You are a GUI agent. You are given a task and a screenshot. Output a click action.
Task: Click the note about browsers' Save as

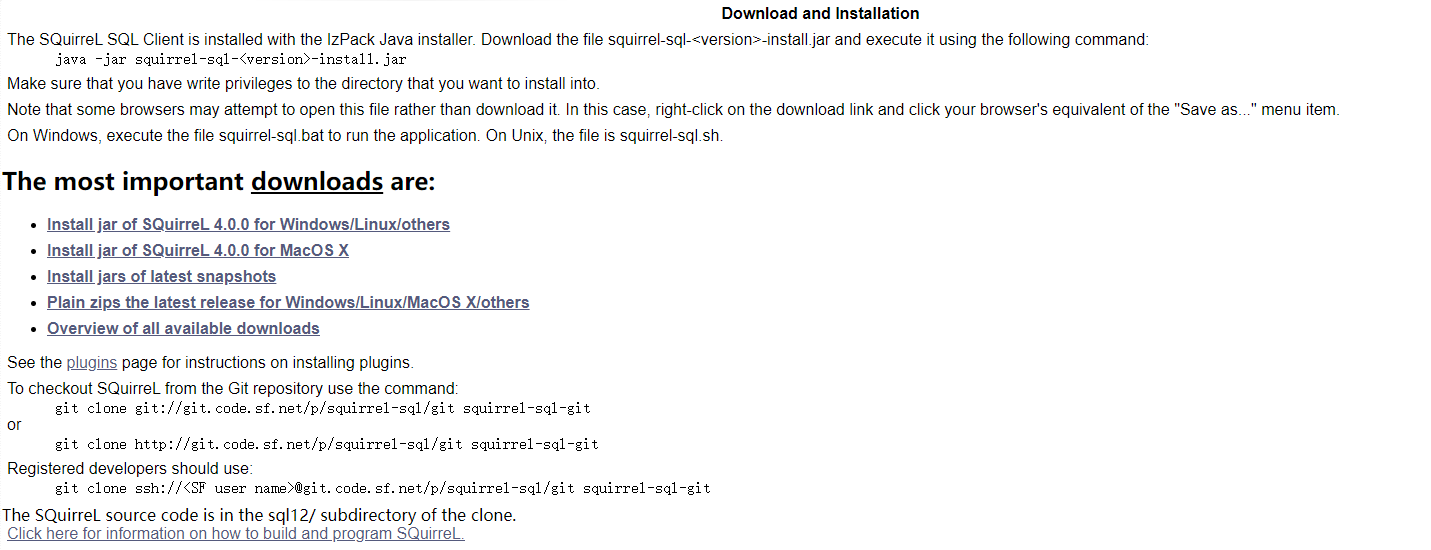[x=672, y=110]
